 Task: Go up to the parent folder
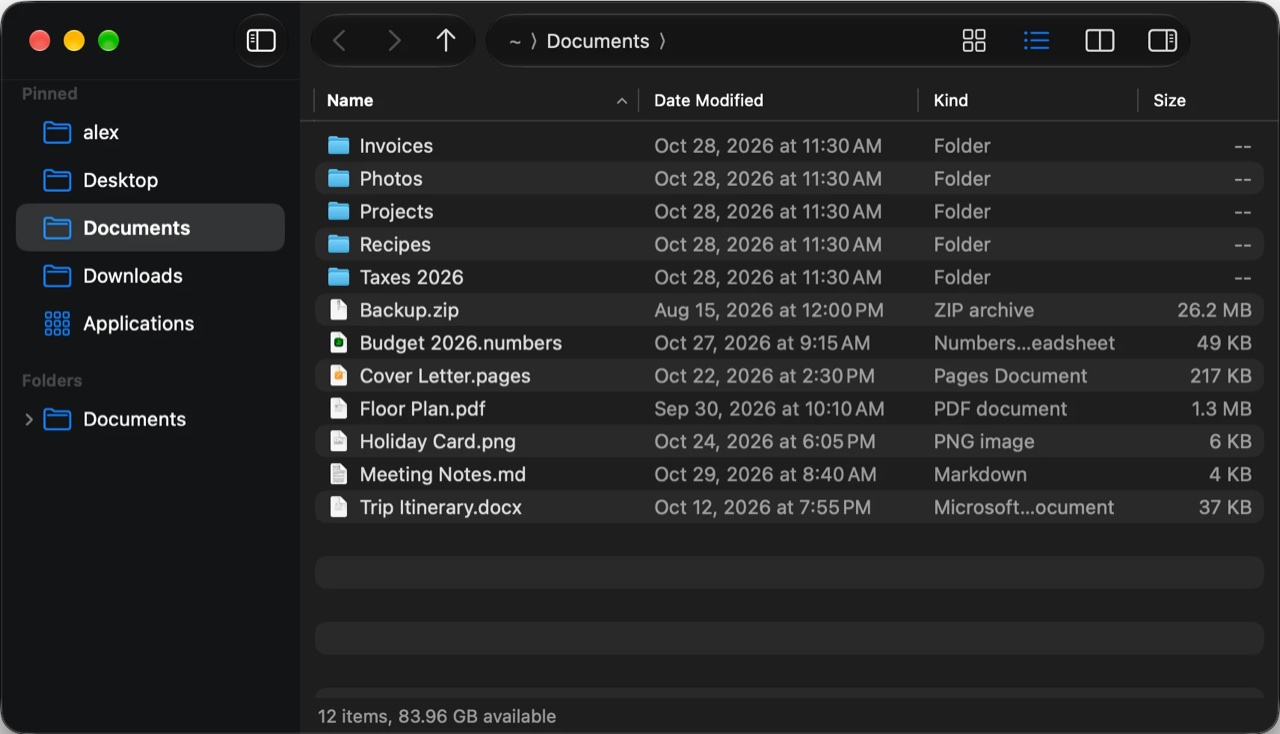point(446,40)
